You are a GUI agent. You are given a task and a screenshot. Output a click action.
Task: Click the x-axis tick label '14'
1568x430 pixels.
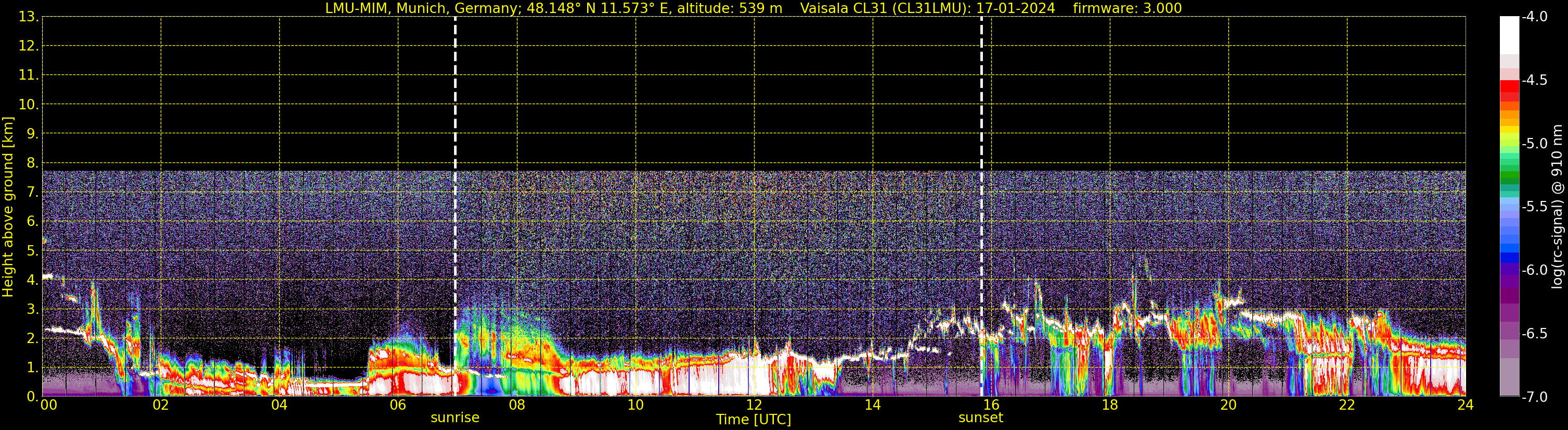[873, 404]
